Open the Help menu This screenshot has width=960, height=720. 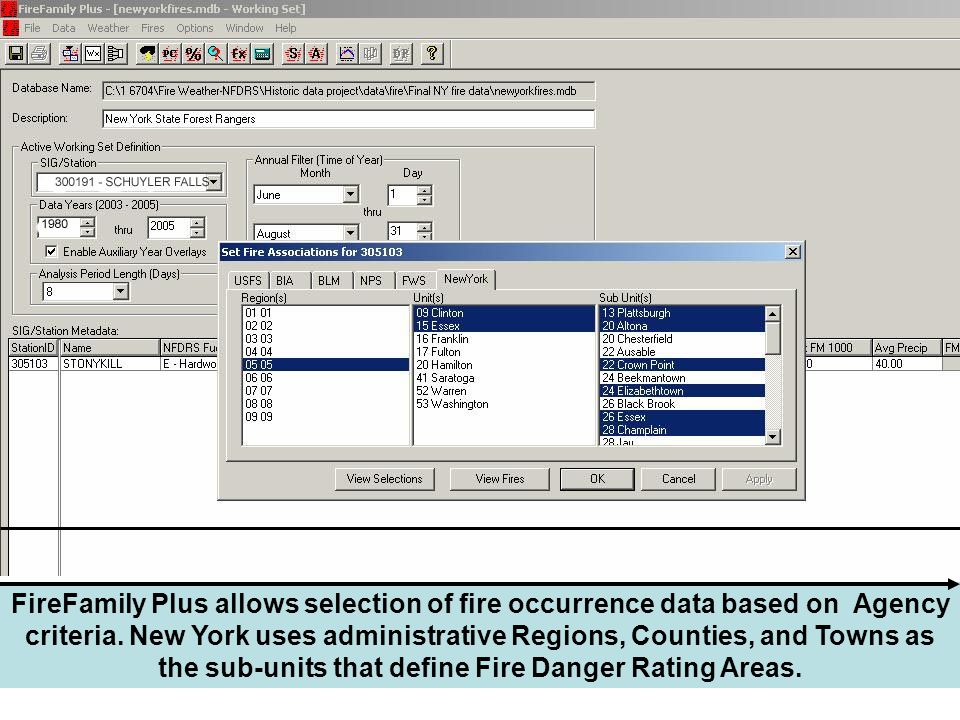[285, 28]
